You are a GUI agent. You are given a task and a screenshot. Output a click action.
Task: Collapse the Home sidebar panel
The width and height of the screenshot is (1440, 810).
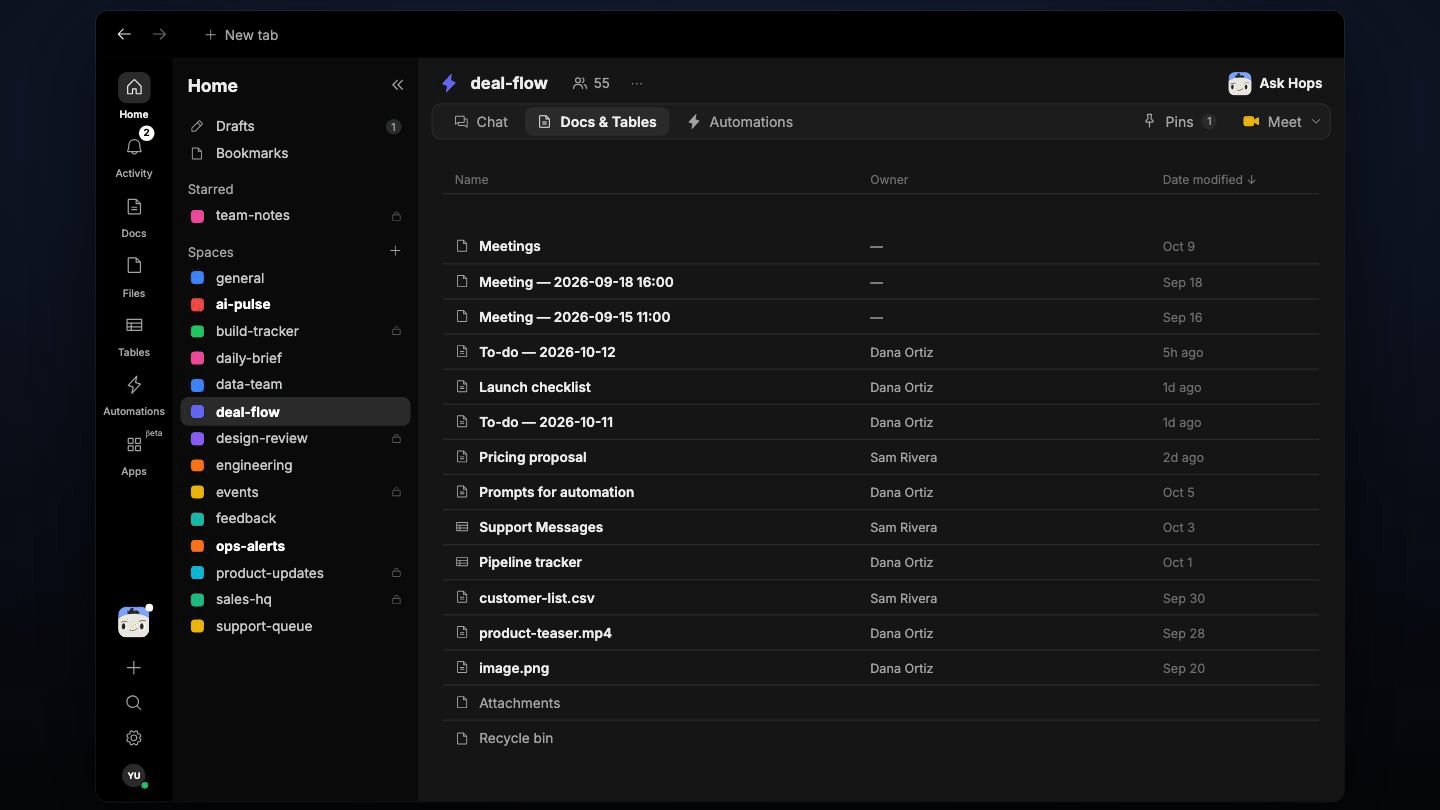(x=397, y=85)
